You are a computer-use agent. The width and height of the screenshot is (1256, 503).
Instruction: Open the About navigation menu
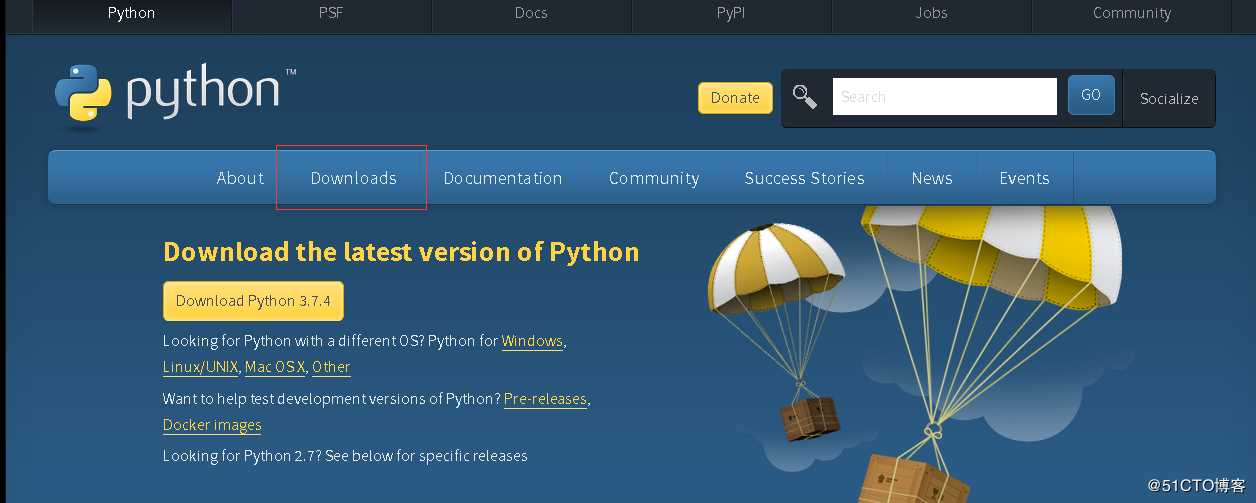click(240, 178)
